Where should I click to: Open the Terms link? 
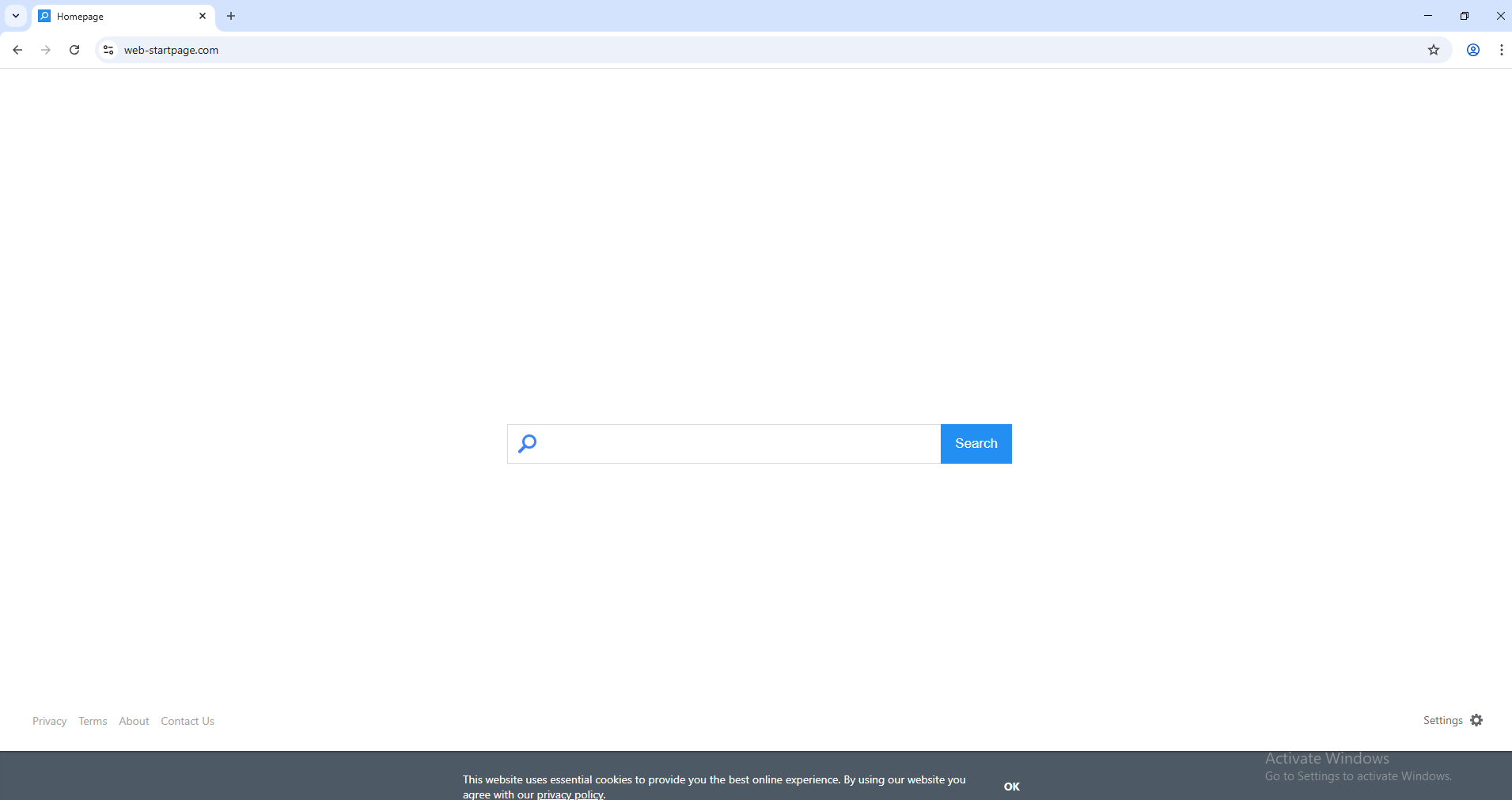93,721
